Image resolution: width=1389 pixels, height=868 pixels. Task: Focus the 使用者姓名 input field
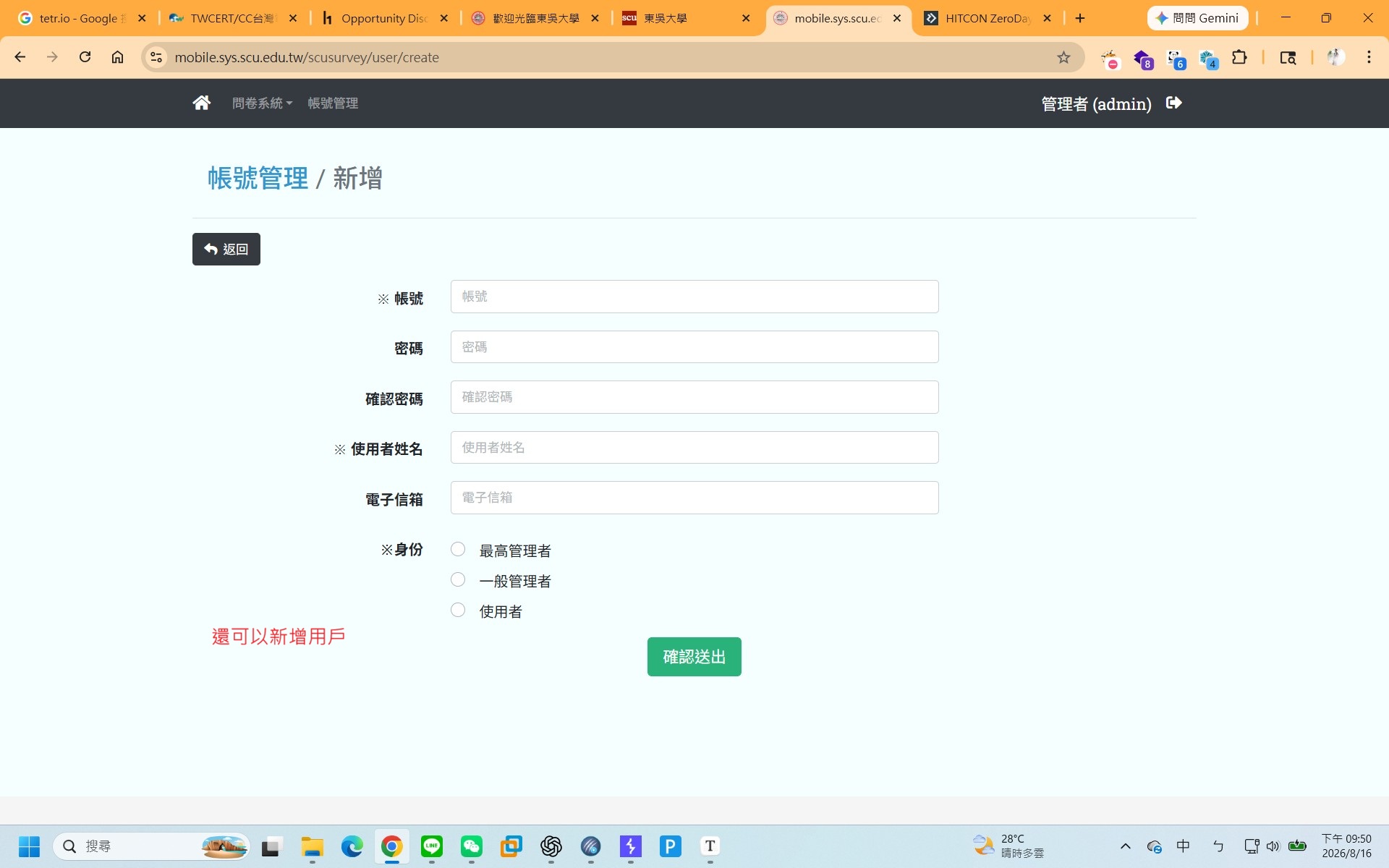[694, 448]
